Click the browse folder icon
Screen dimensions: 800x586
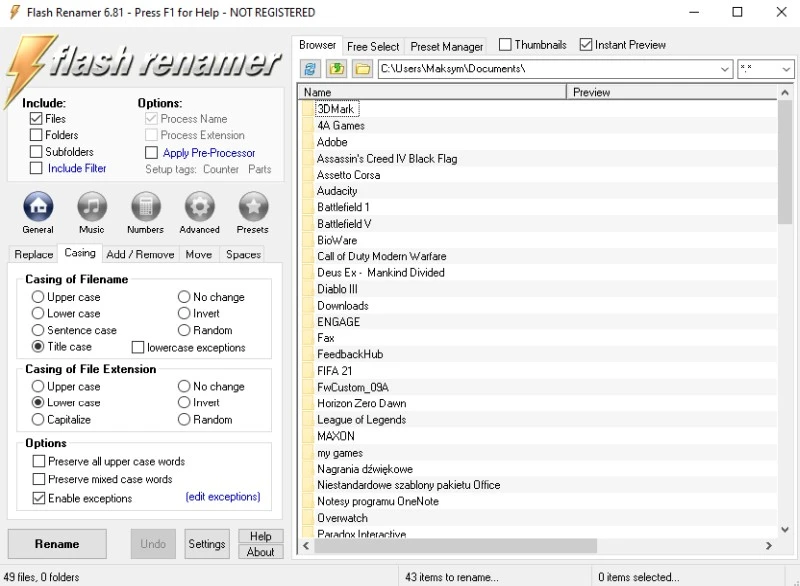(361, 69)
